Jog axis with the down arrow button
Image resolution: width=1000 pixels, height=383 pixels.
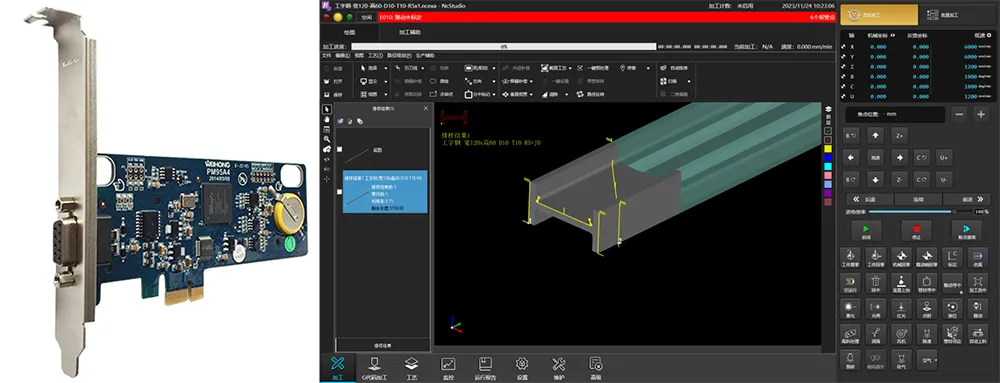tap(876, 180)
